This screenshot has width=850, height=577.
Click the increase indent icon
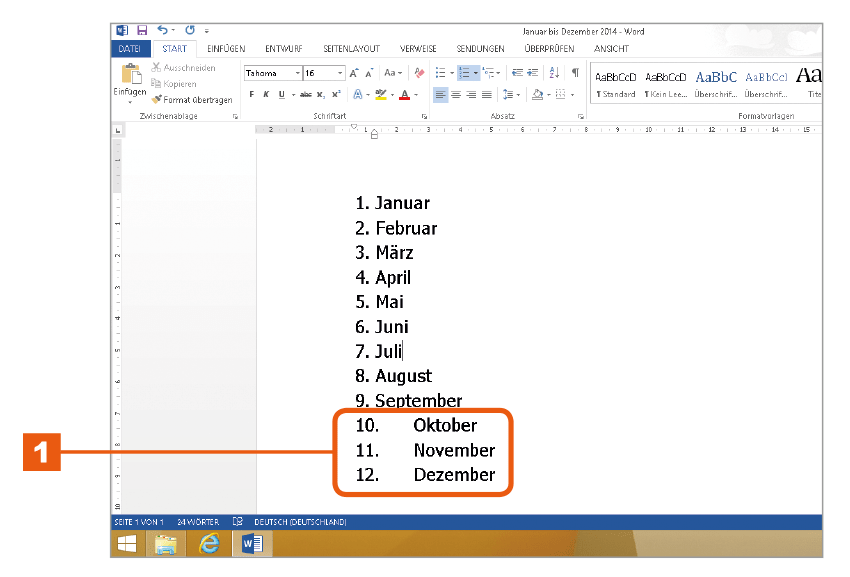pyautogui.click(x=533, y=73)
